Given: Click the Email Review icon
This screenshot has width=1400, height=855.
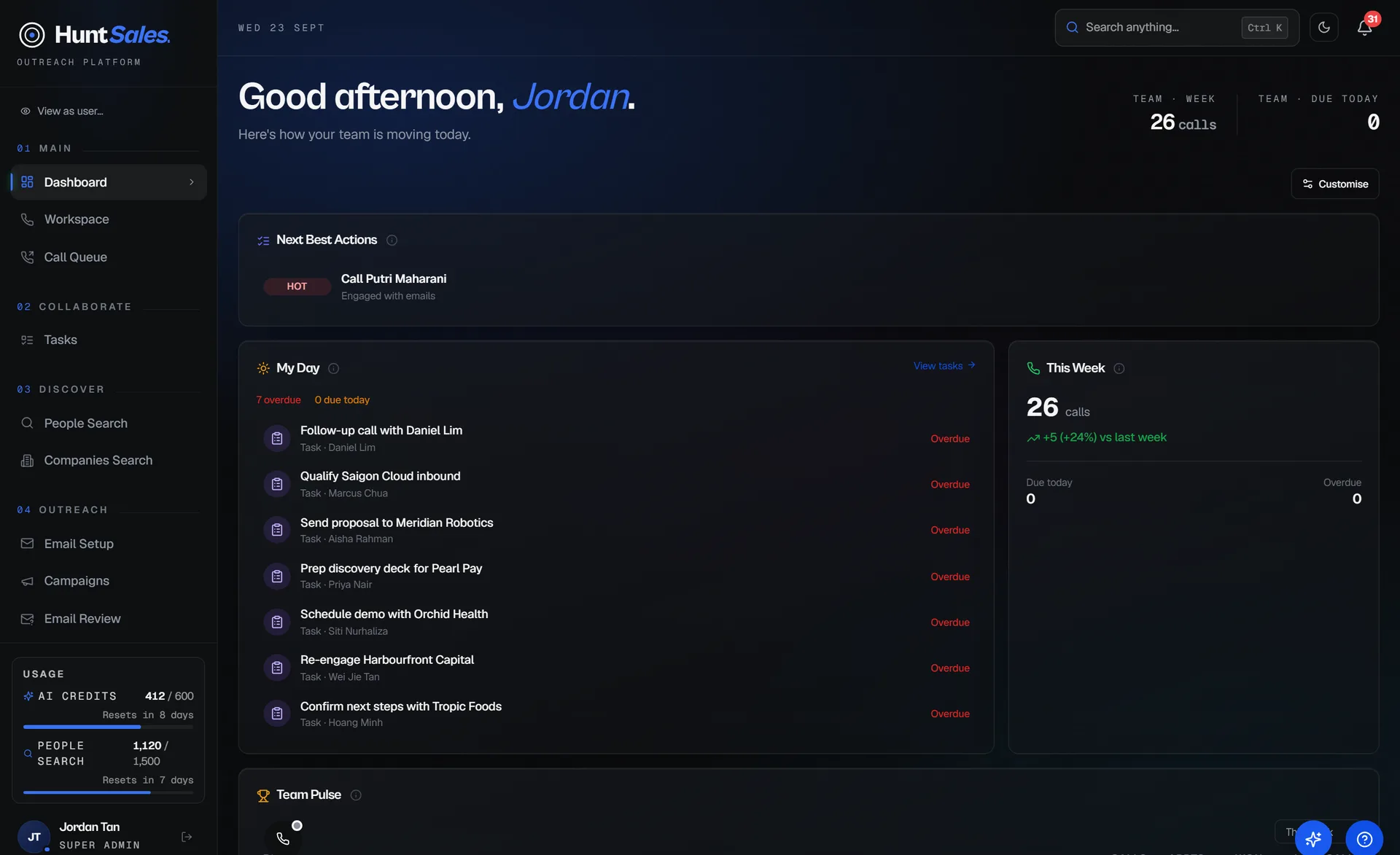Looking at the screenshot, I should 27,619.
